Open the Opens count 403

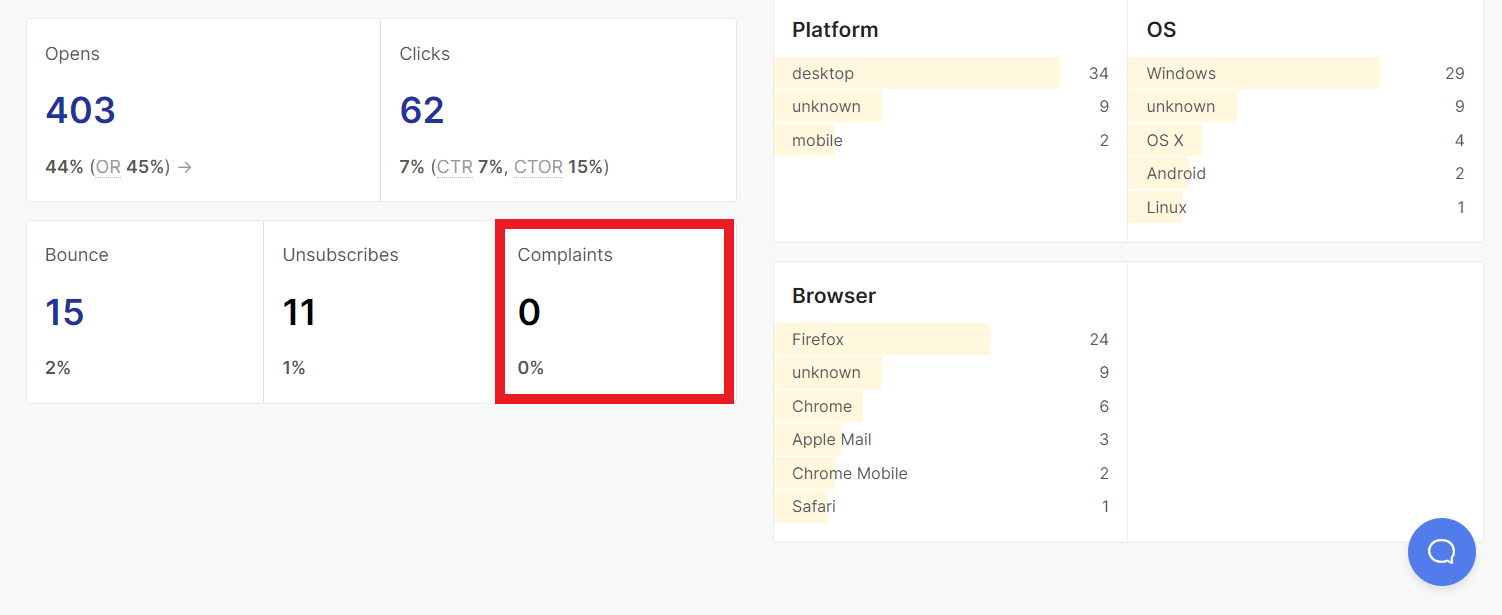[80, 110]
